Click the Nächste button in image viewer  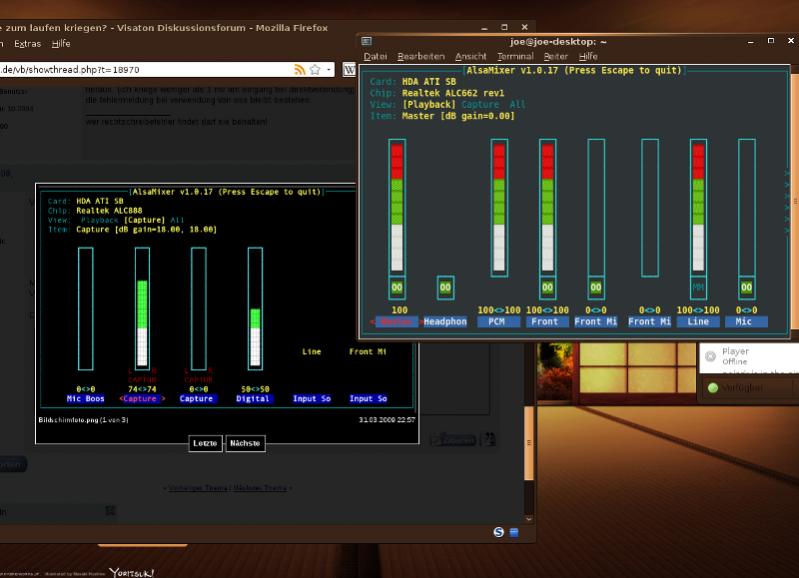pyautogui.click(x=245, y=443)
